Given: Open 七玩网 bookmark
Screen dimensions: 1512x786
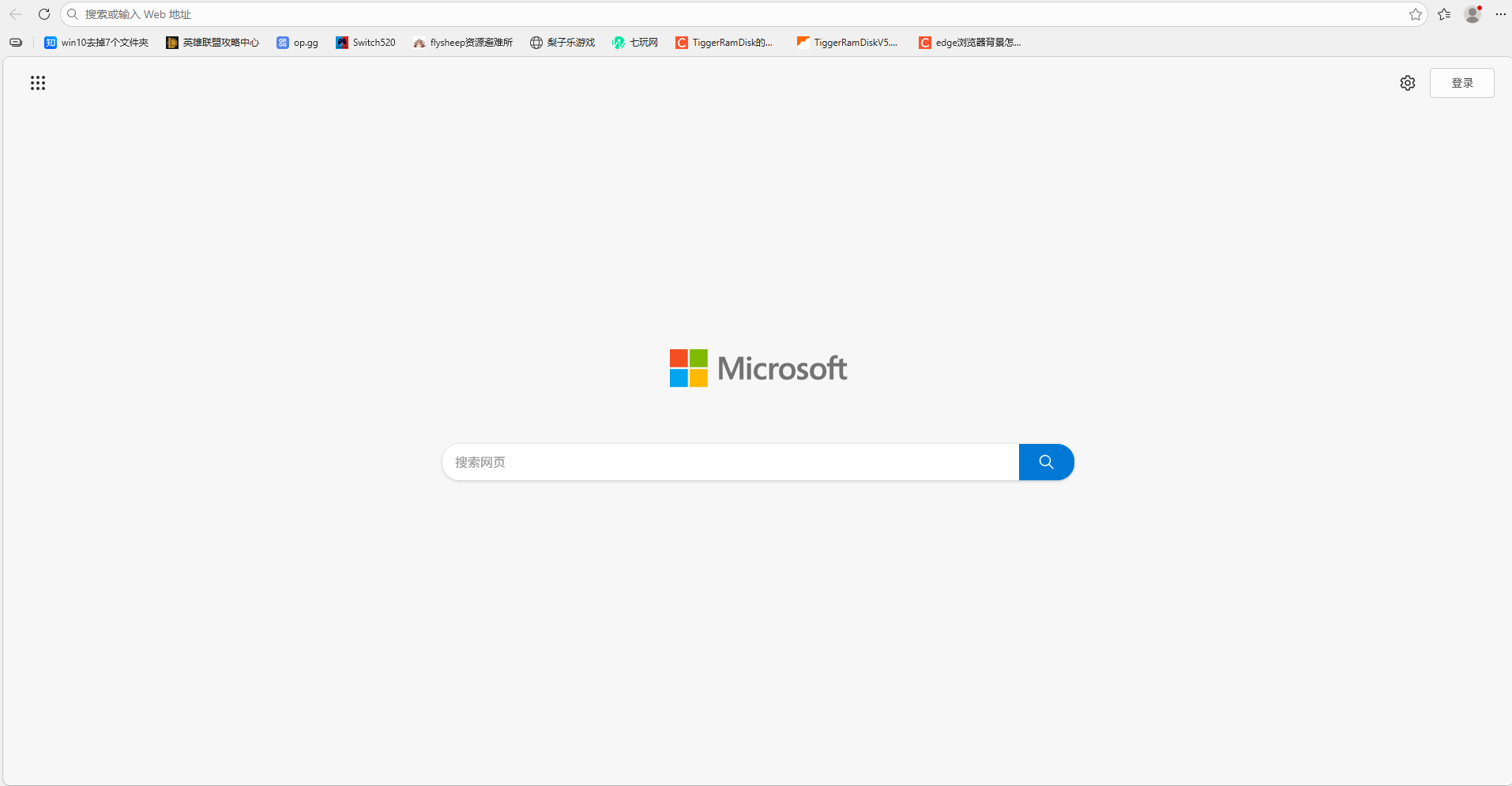Looking at the screenshot, I should click(635, 43).
